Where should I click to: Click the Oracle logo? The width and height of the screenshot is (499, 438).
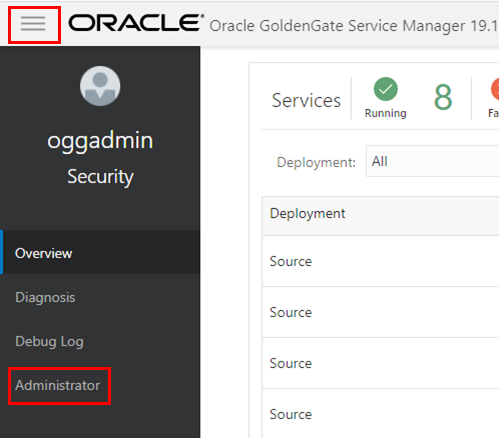point(136,23)
